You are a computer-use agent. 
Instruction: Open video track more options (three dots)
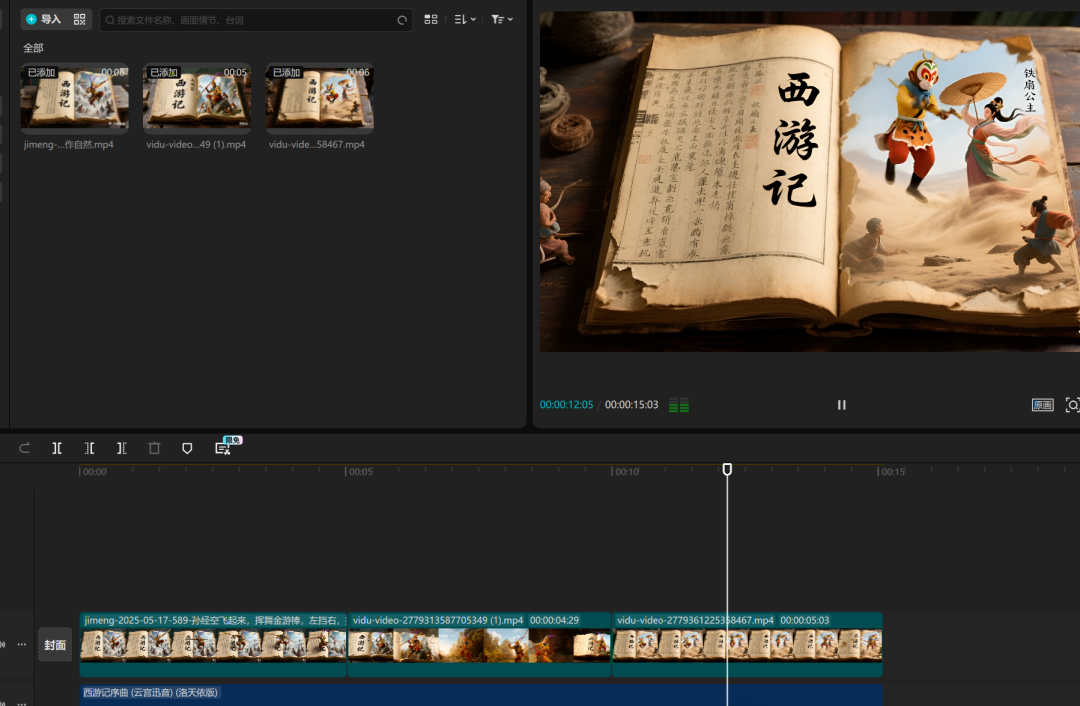pos(22,645)
